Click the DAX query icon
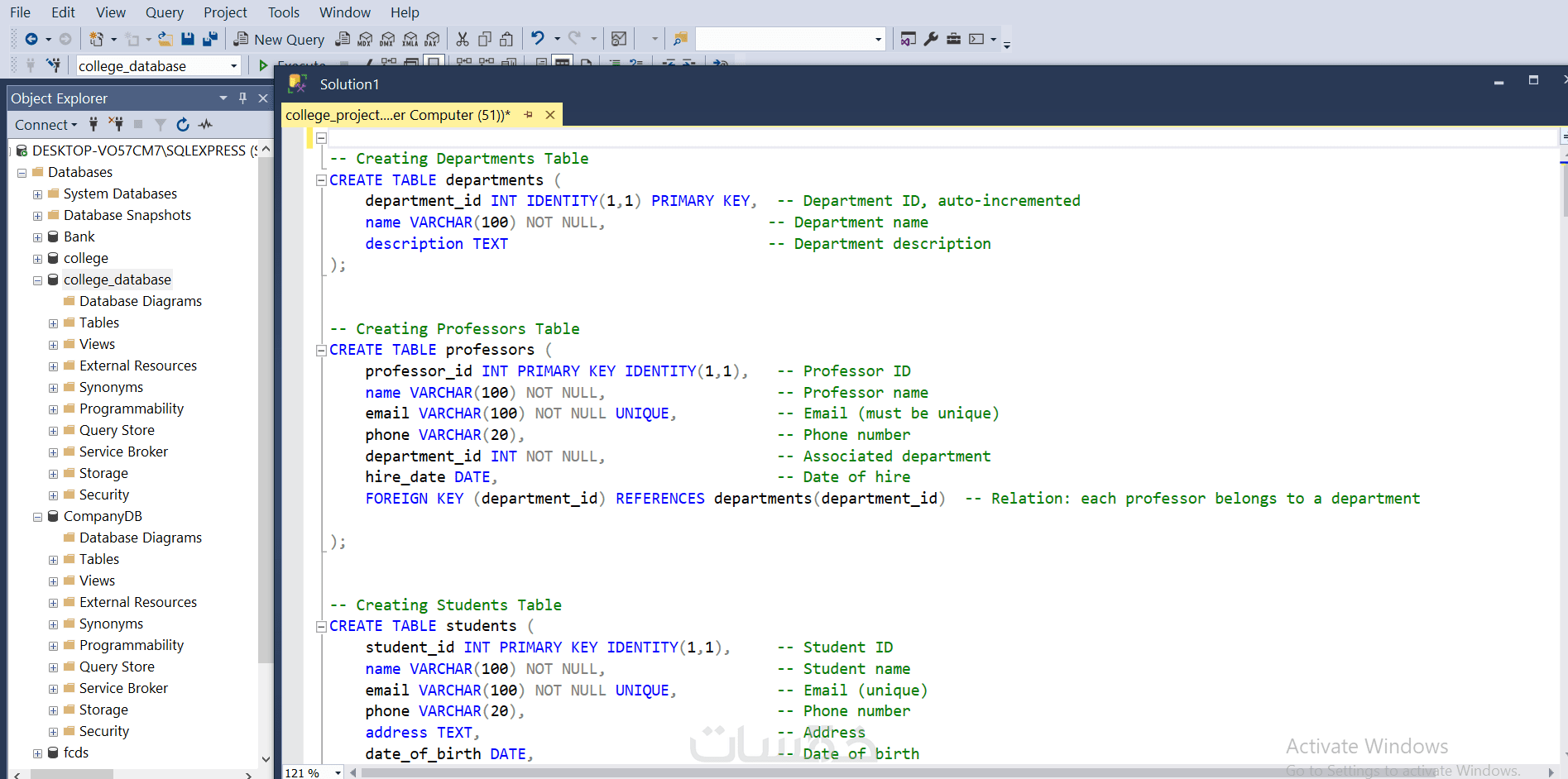1568x779 pixels. tap(432, 39)
